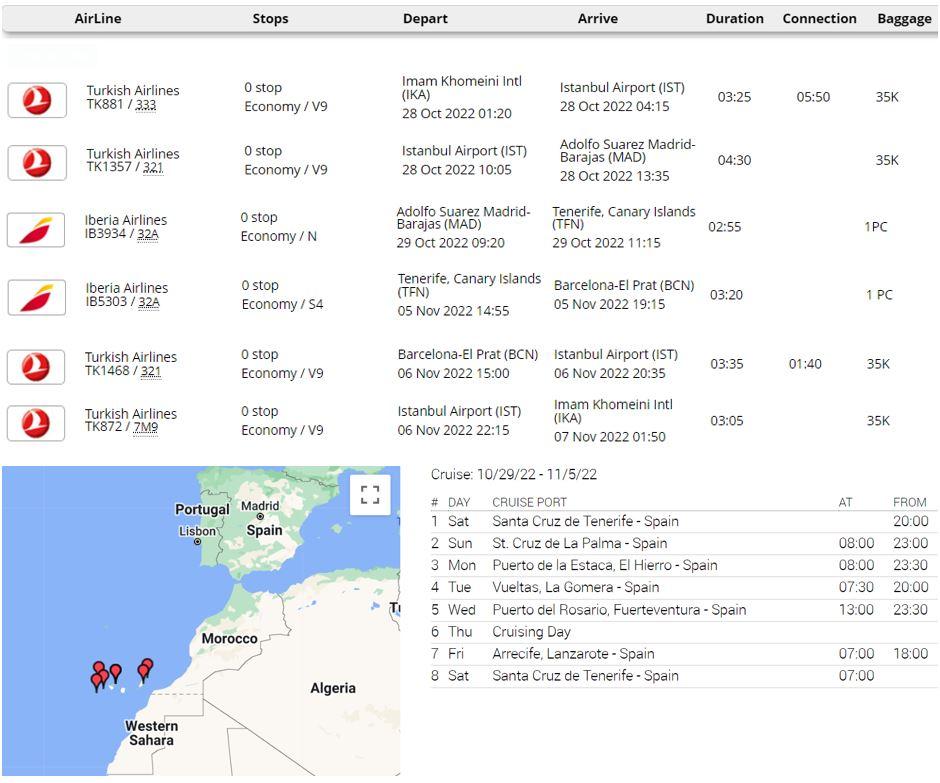Screen dimensions: 940x783
Task: Select the Vueltas, La Gomera cruise port row
Action: pyautogui.click(x=575, y=588)
